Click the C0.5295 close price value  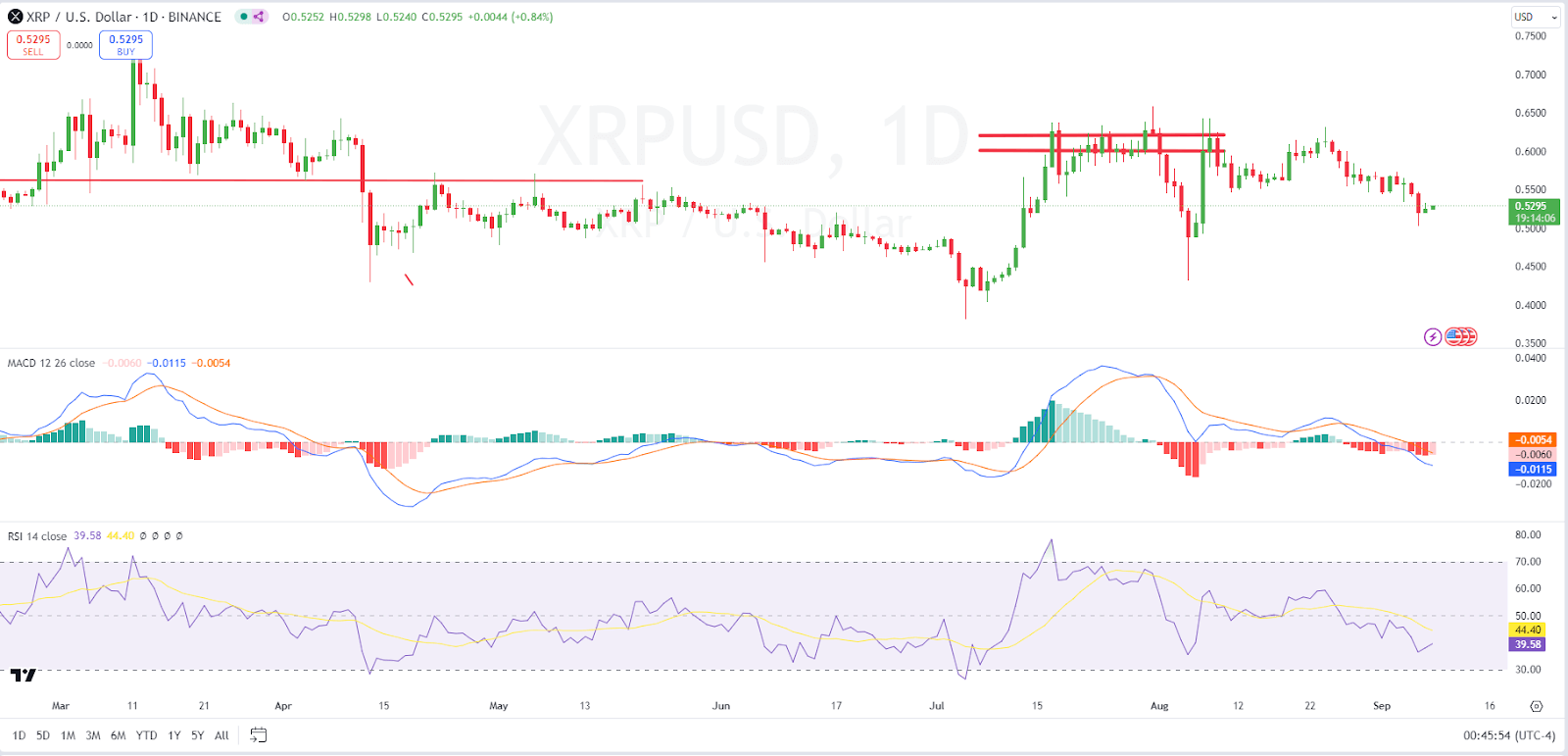click(442, 17)
